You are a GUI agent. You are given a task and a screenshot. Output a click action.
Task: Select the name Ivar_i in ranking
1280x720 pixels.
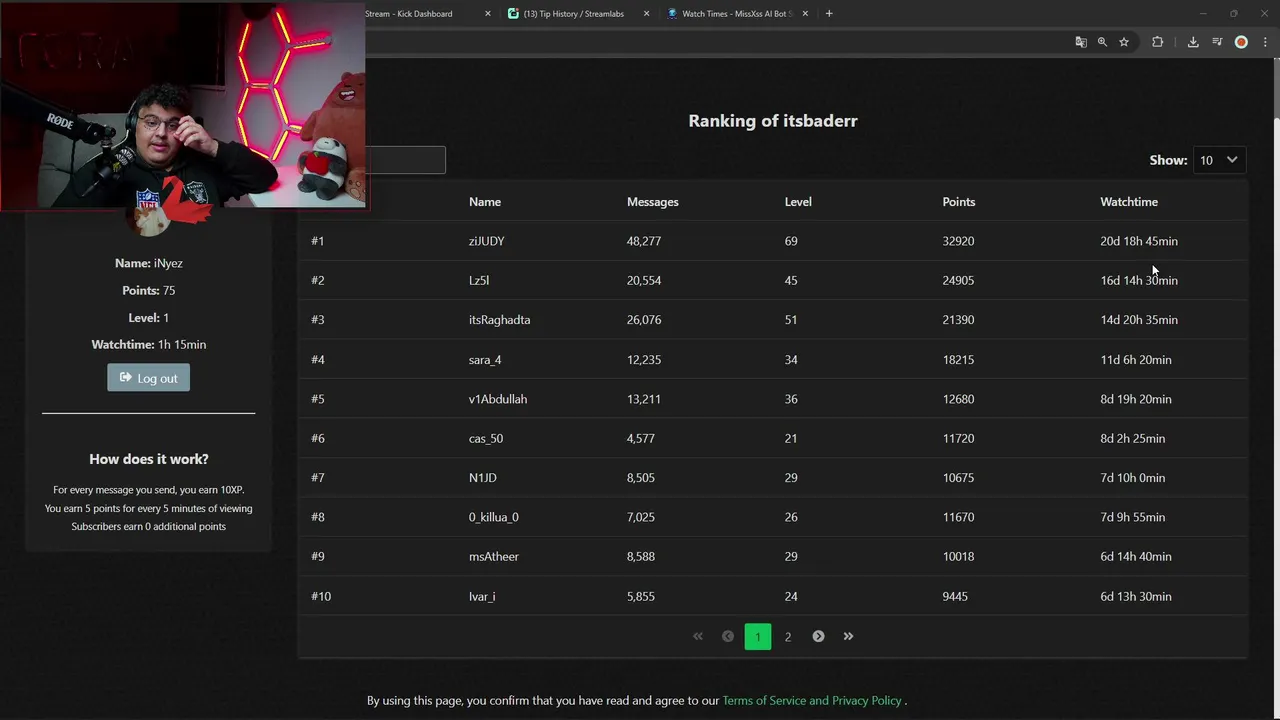(482, 597)
